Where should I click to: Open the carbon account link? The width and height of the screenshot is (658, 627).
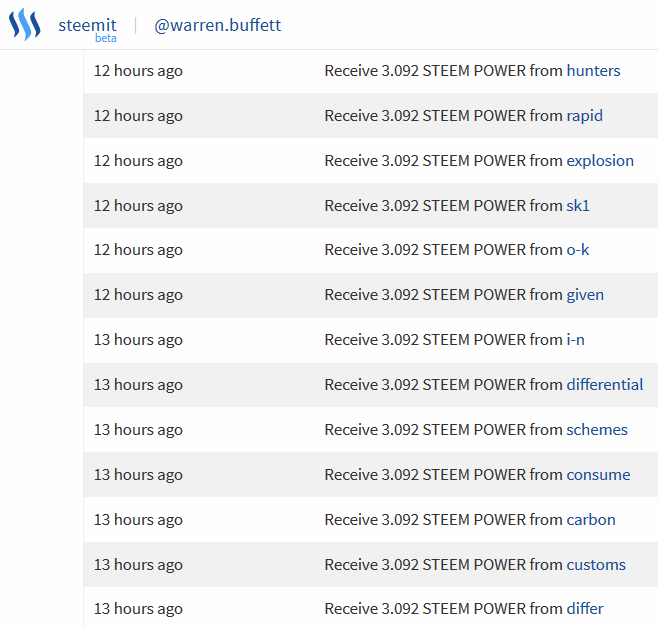pyautogui.click(x=591, y=520)
